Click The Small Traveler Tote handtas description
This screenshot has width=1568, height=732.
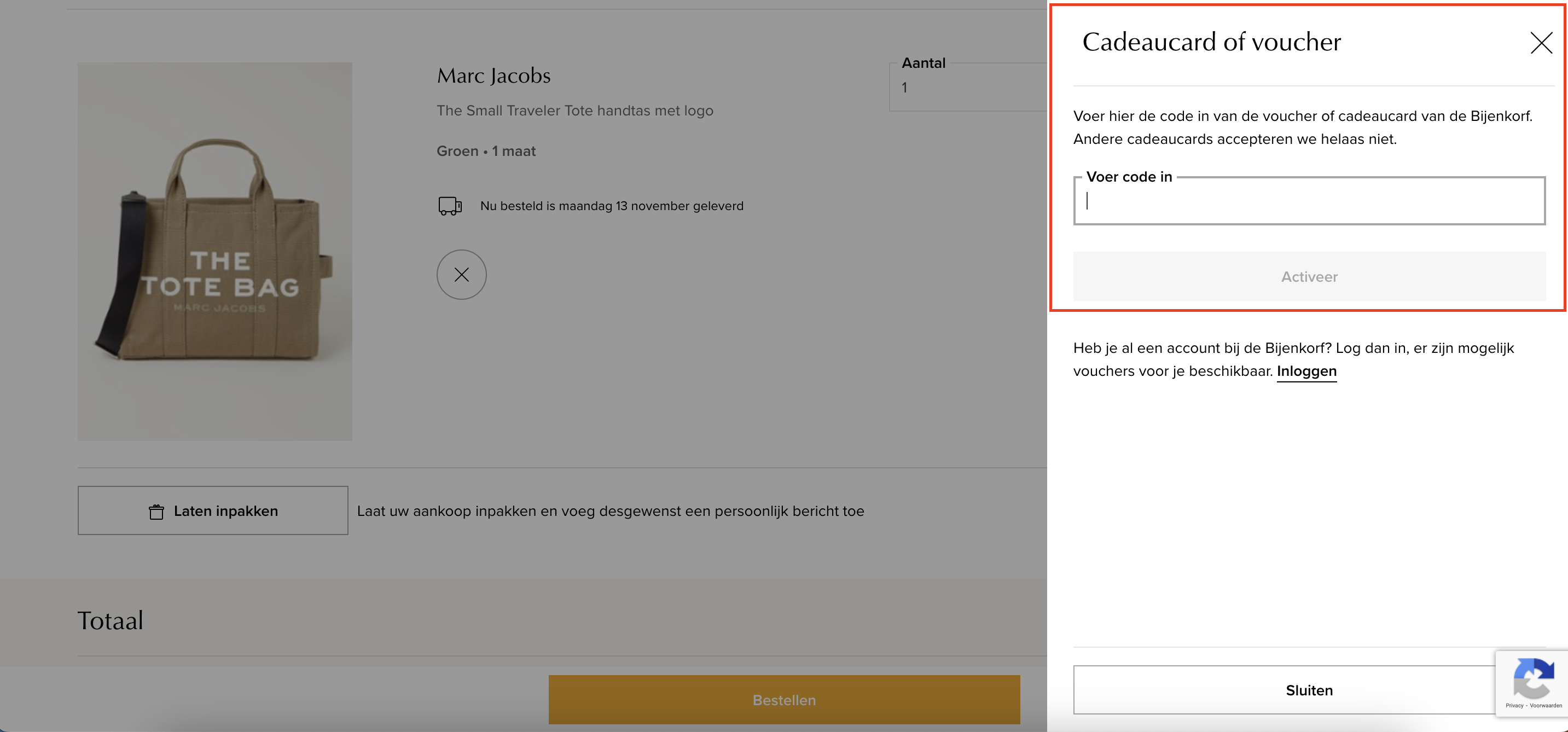[x=574, y=111]
